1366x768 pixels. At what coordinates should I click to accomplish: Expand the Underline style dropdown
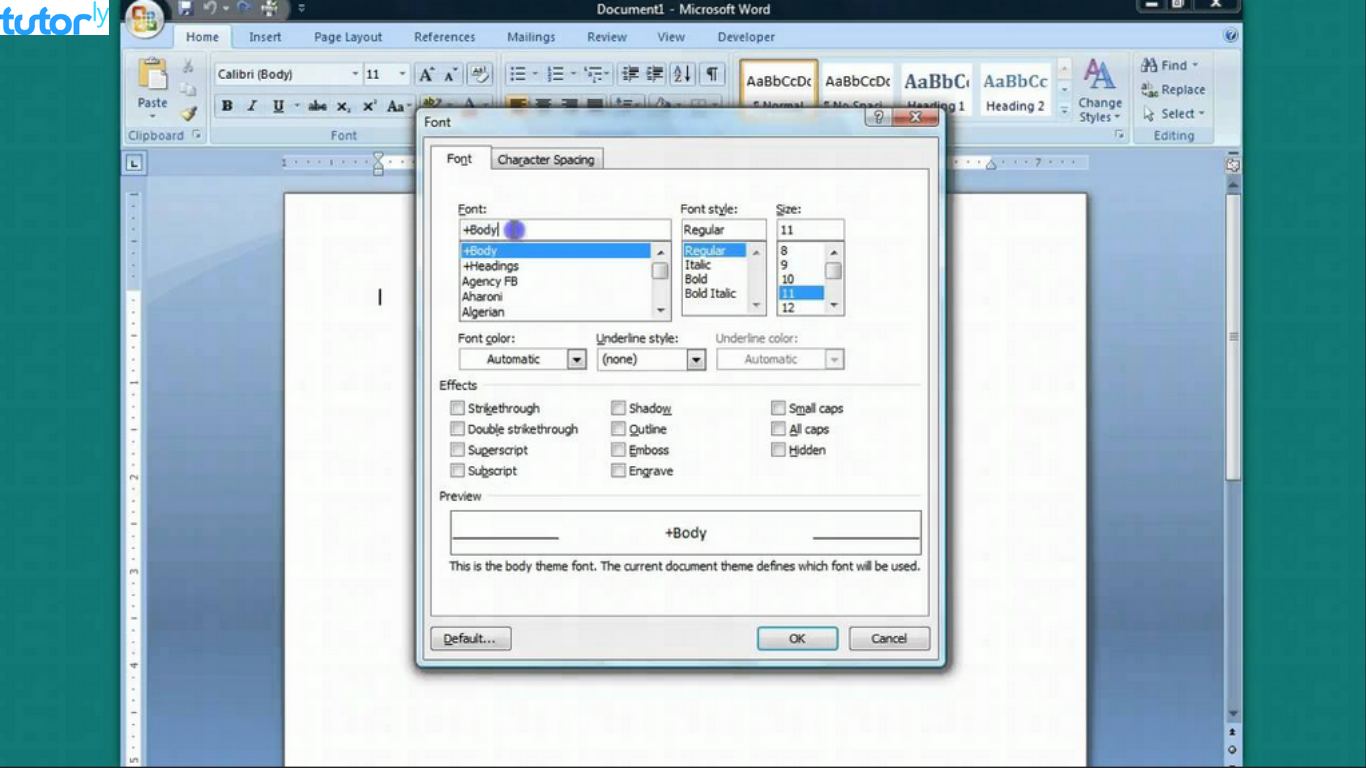696,359
